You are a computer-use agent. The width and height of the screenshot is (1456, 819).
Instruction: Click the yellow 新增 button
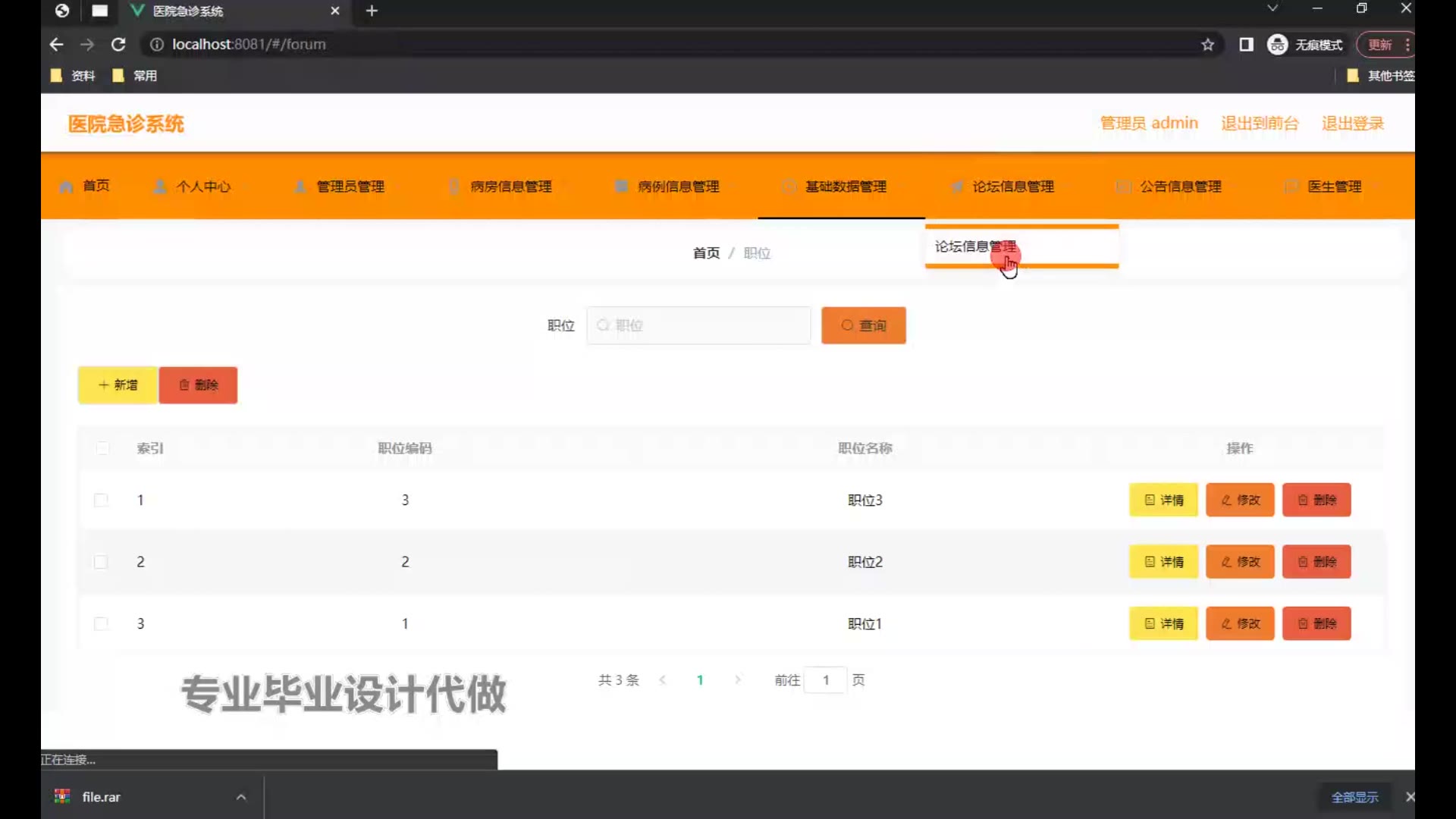pyautogui.click(x=118, y=385)
